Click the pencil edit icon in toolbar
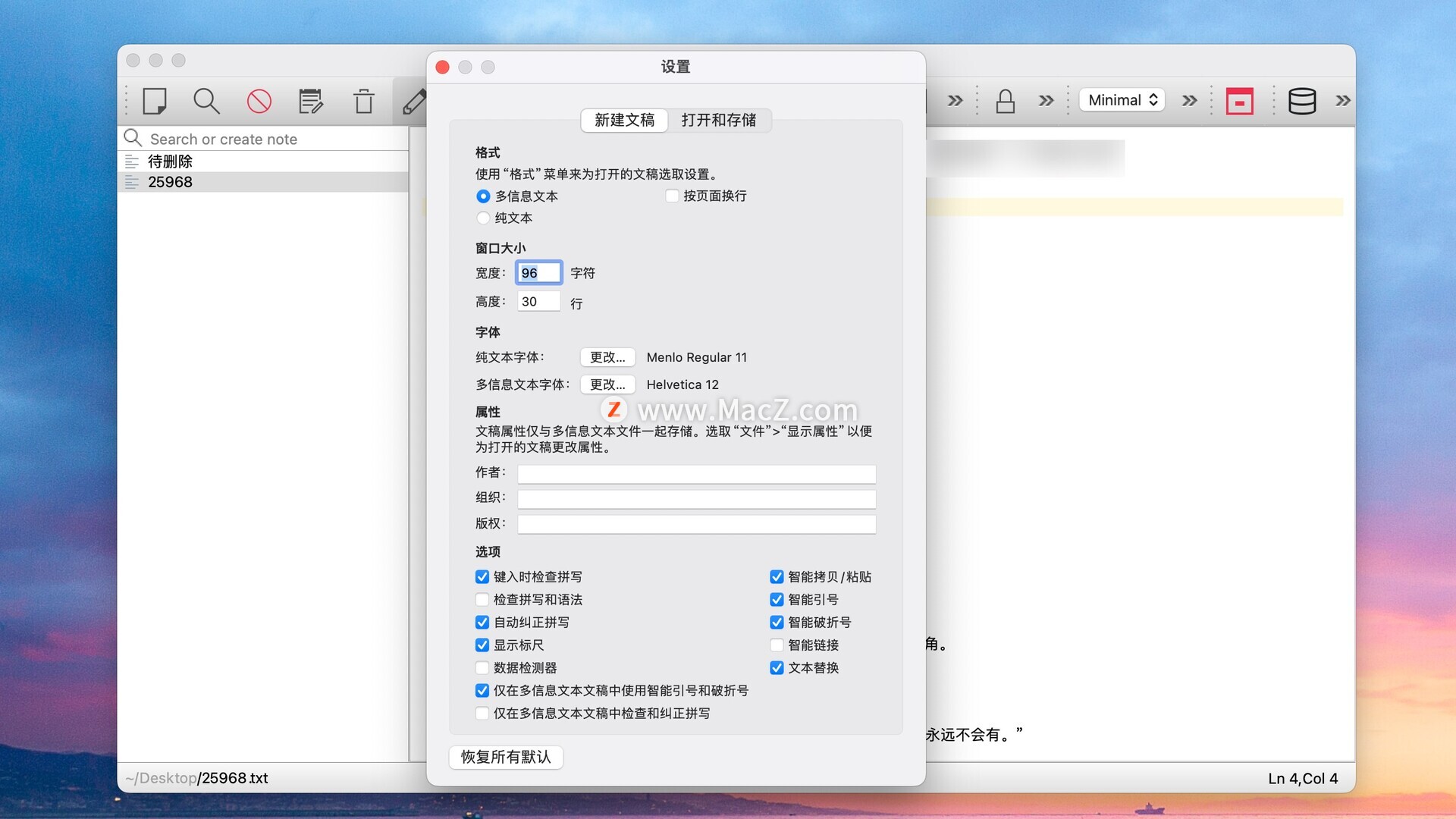 tap(414, 101)
